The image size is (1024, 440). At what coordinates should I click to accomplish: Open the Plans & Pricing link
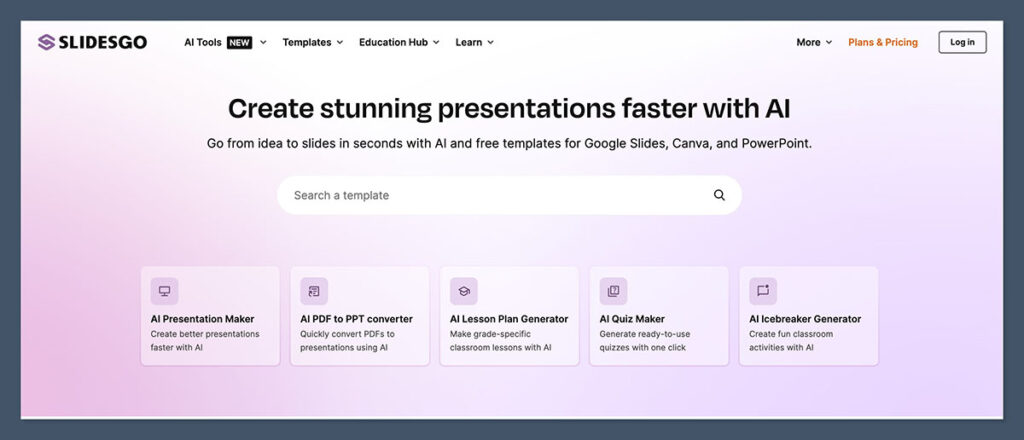[x=883, y=42]
